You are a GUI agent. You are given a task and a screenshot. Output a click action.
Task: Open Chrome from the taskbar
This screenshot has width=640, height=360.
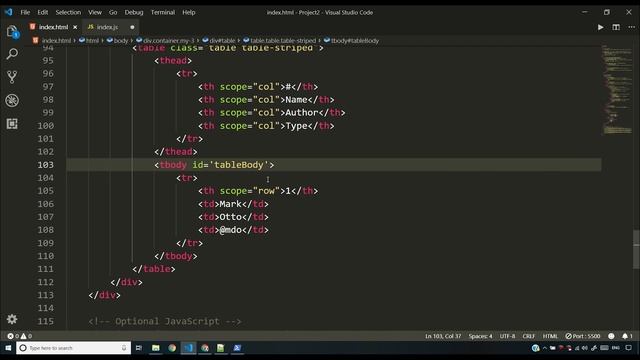point(172,348)
